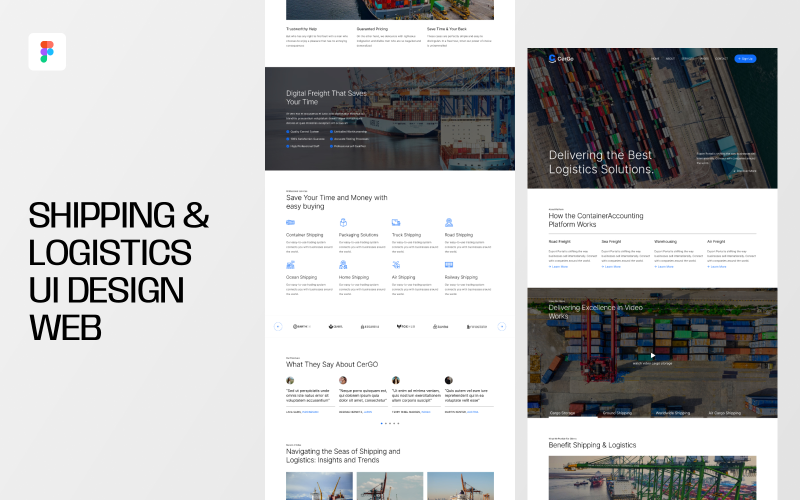The image size is (800, 500).
Task: Click the Air Shipping plane icon
Action: point(397,264)
